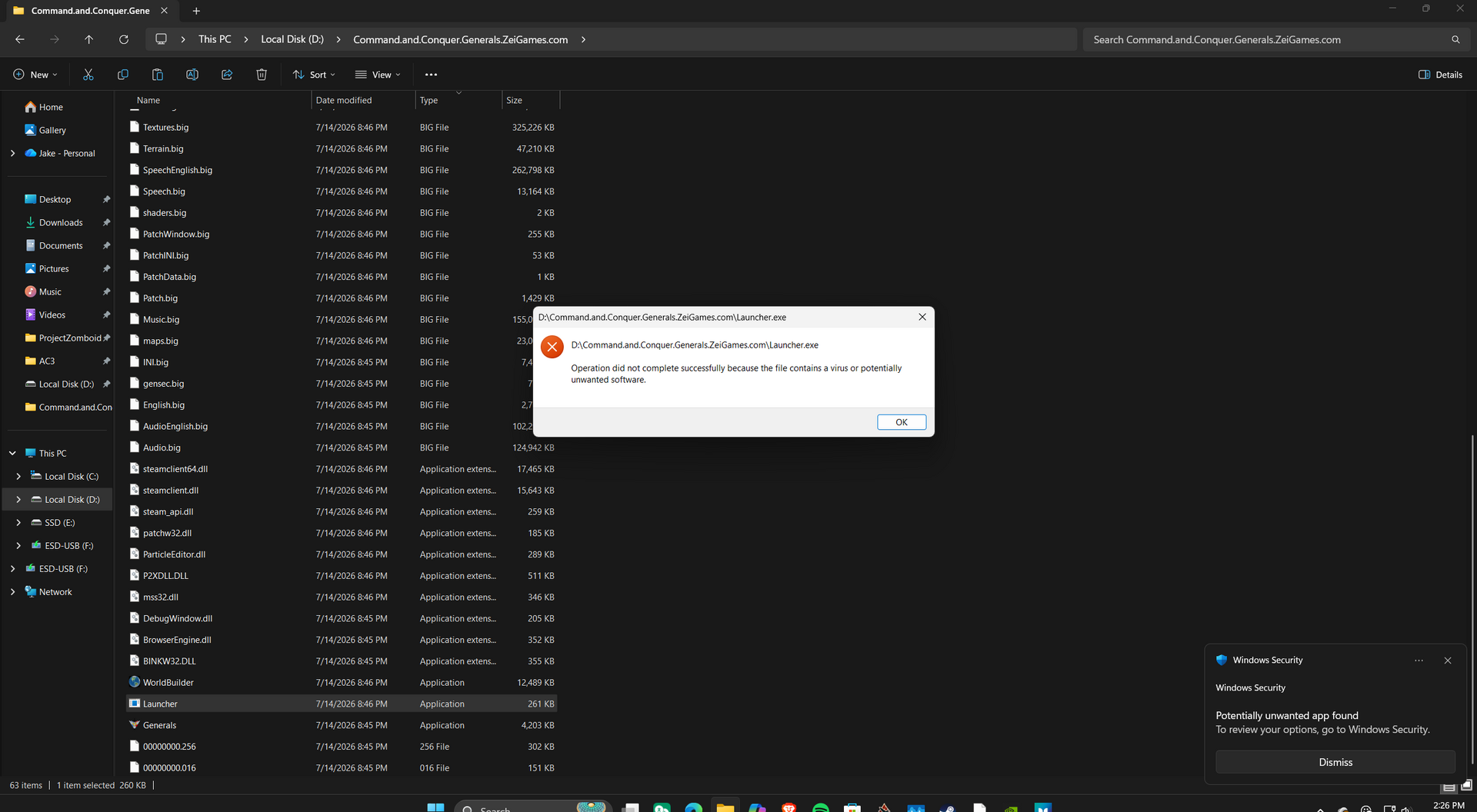Sort by the Name column header
The image size is (1477, 812).
point(148,100)
